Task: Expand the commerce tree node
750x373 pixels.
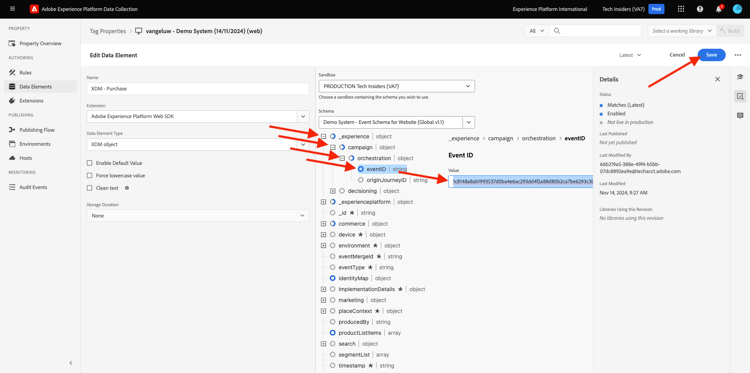Action: click(x=323, y=224)
